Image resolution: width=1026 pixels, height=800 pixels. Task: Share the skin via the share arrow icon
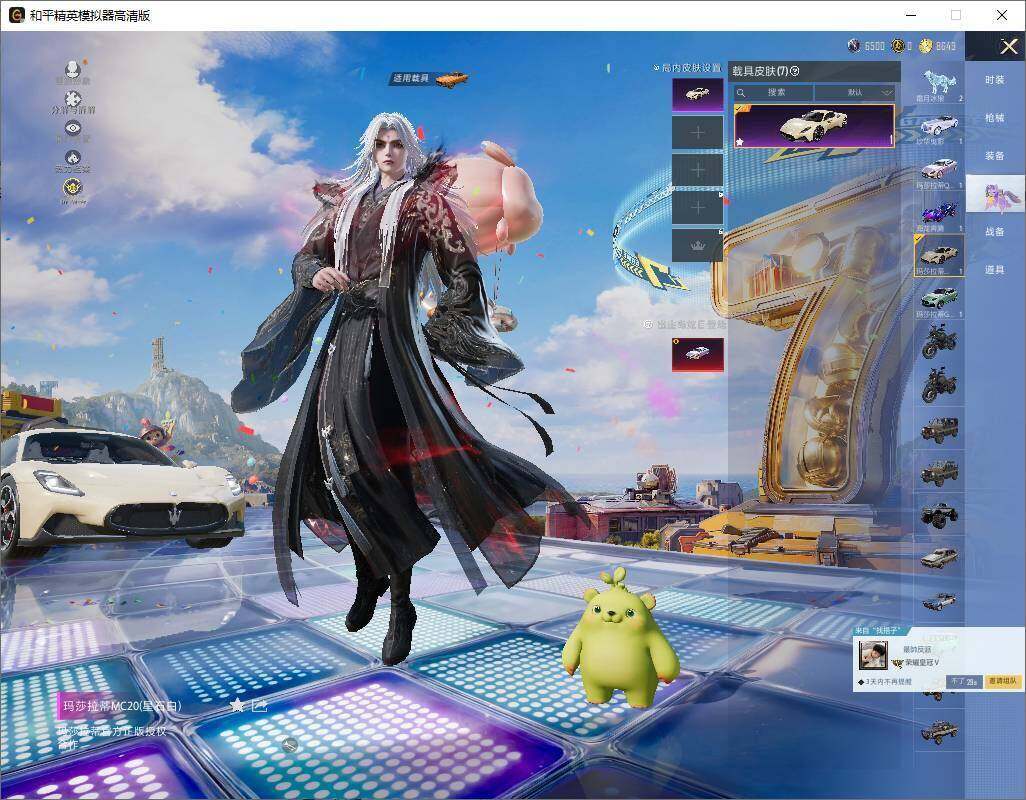pos(259,705)
